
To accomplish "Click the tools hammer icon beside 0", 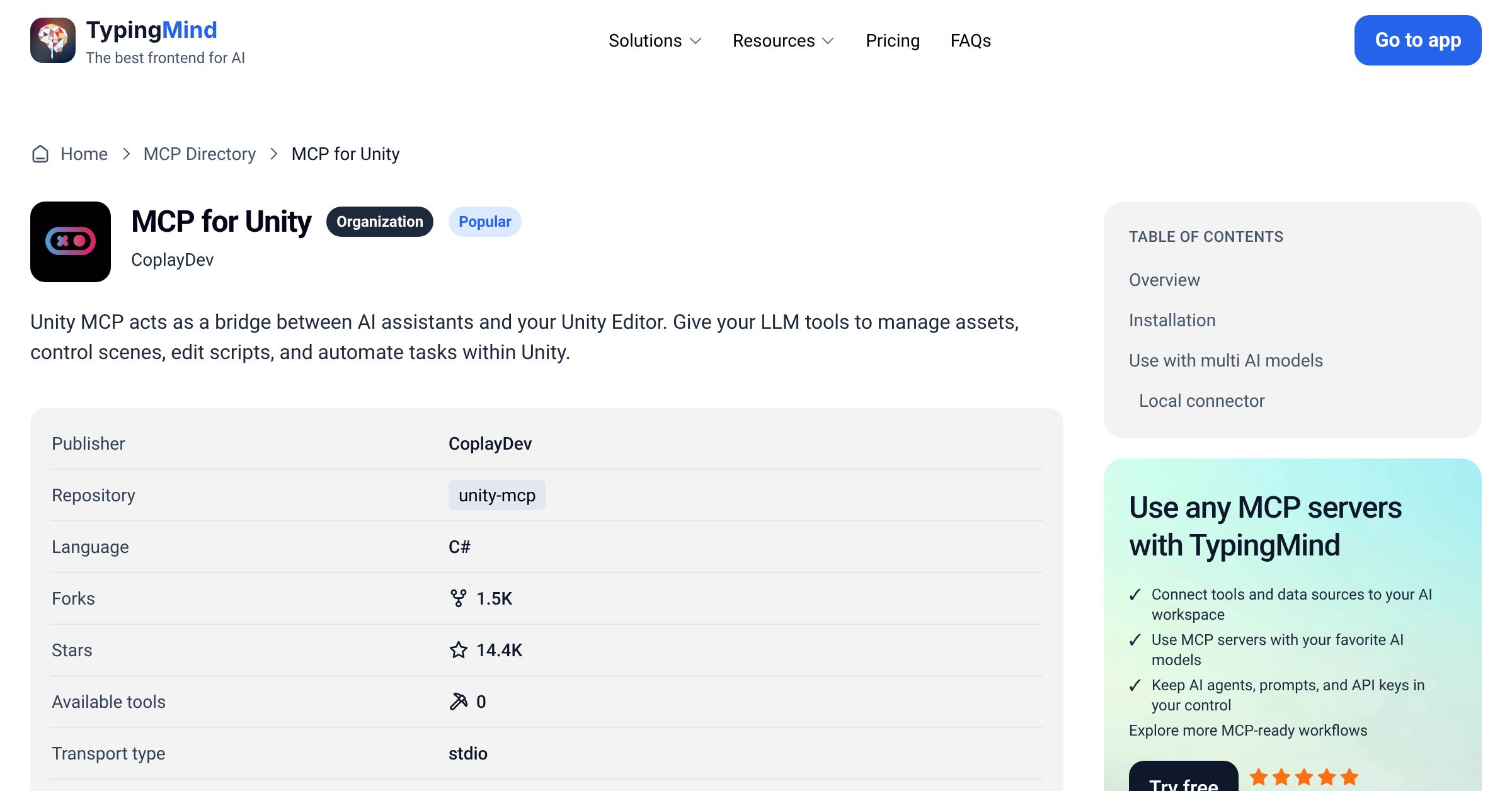I will (459, 702).
